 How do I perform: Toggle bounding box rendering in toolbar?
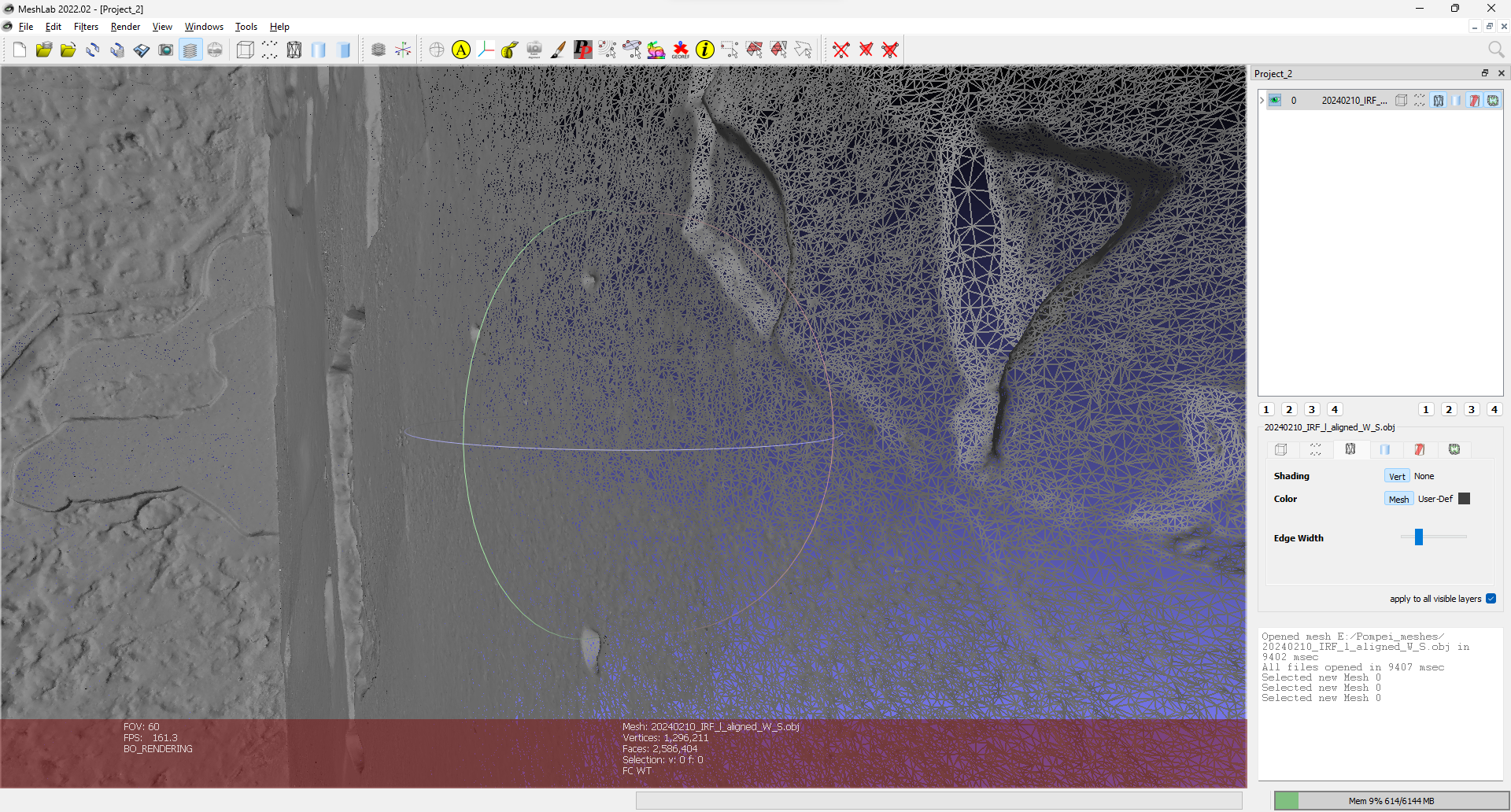point(246,50)
